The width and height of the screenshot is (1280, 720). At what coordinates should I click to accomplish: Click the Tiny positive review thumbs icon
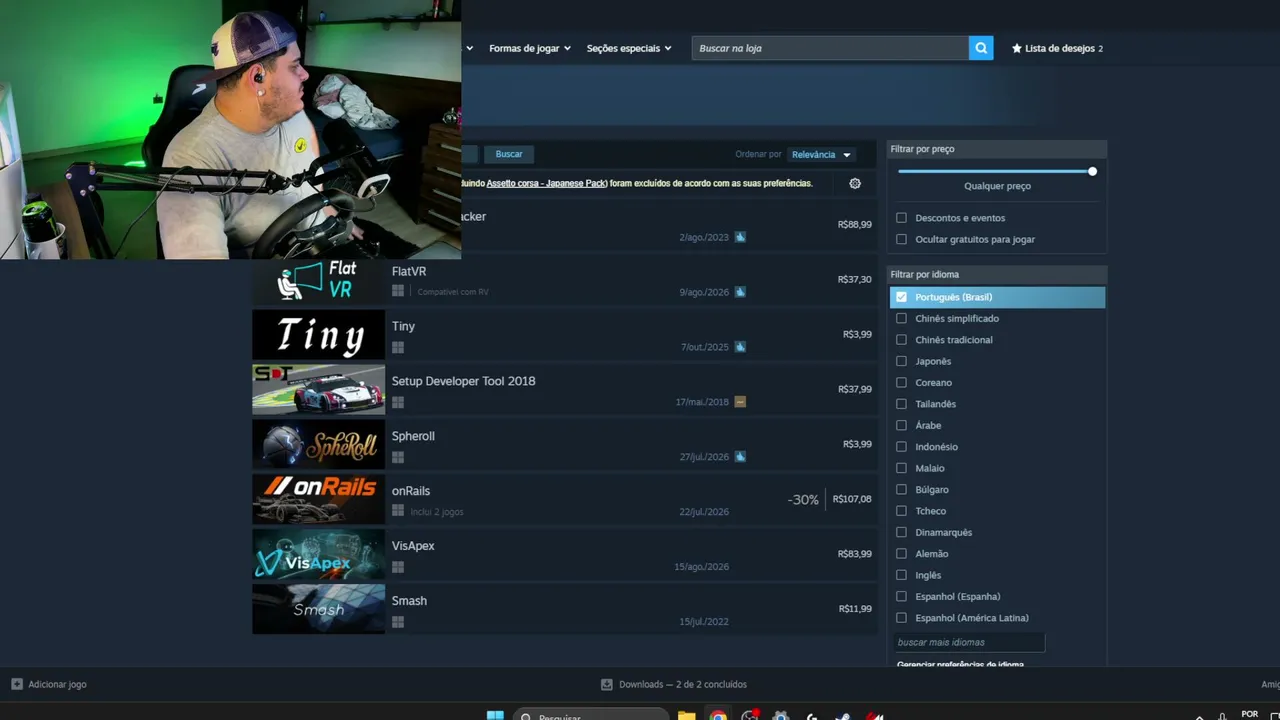point(740,347)
